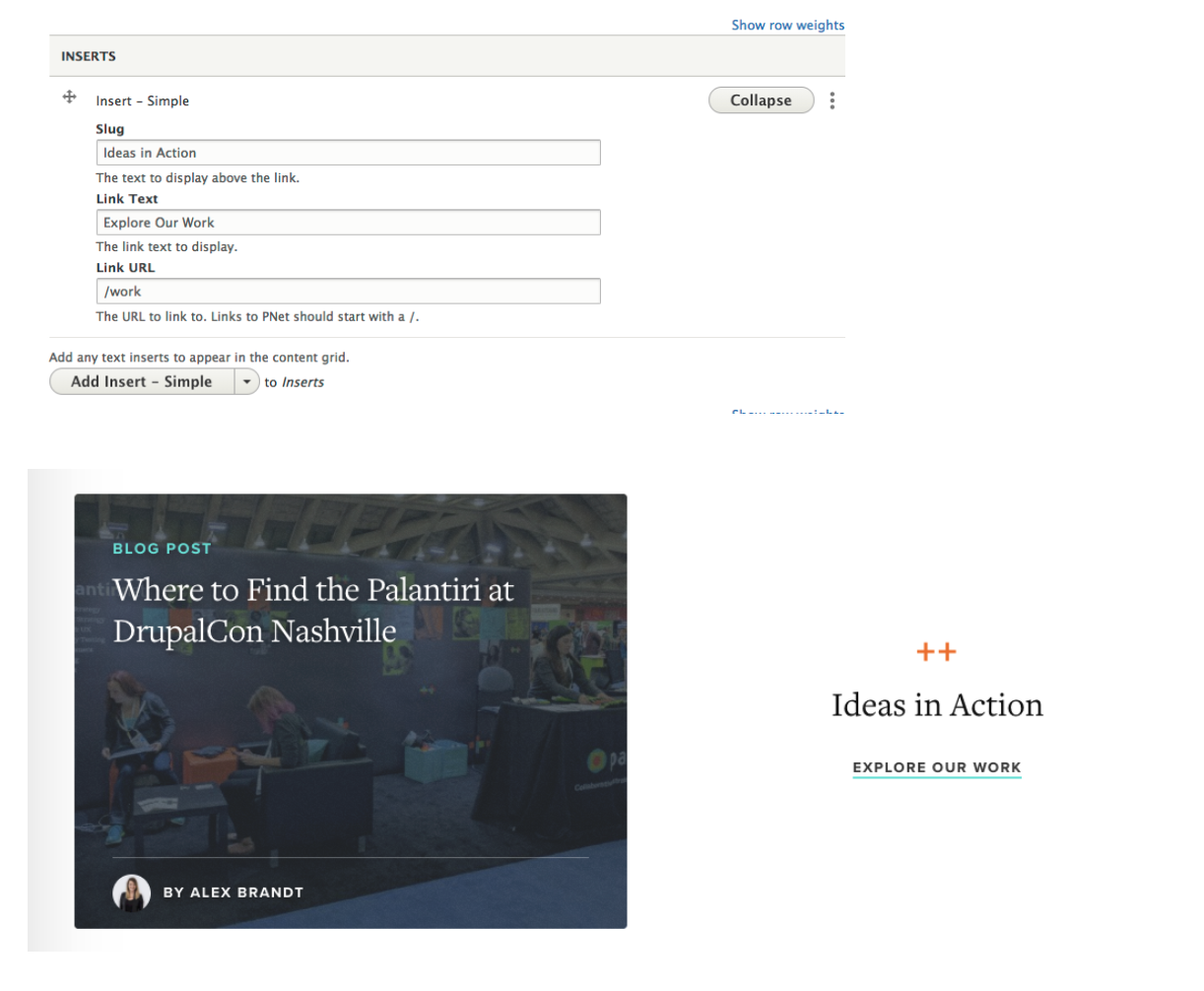Click the Ideas in Action heading
The image size is (1204, 991).
pyautogui.click(x=936, y=705)
